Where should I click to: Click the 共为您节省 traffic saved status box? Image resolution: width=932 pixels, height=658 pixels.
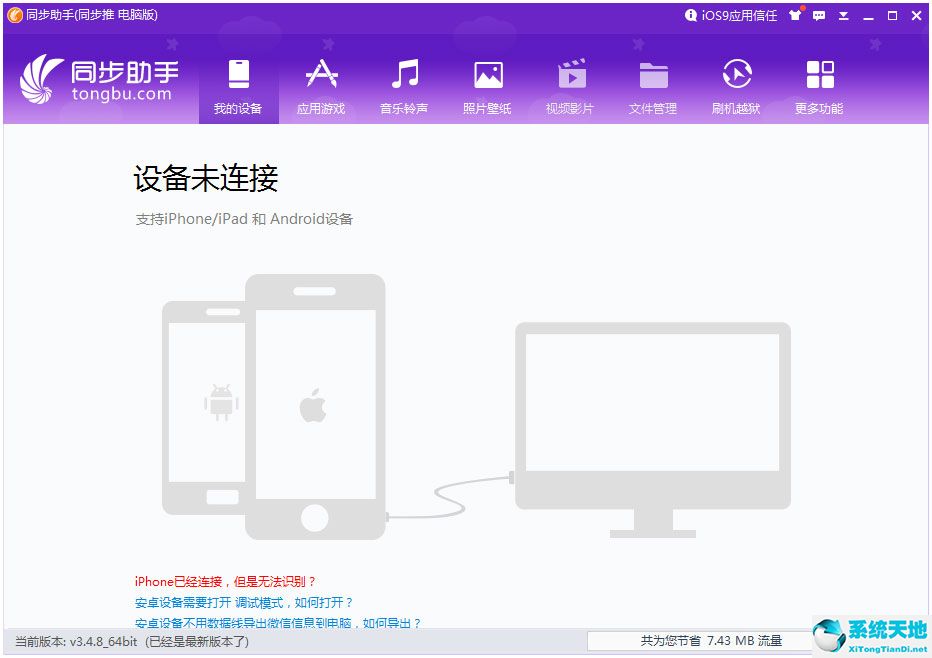[x=698, y=640]
